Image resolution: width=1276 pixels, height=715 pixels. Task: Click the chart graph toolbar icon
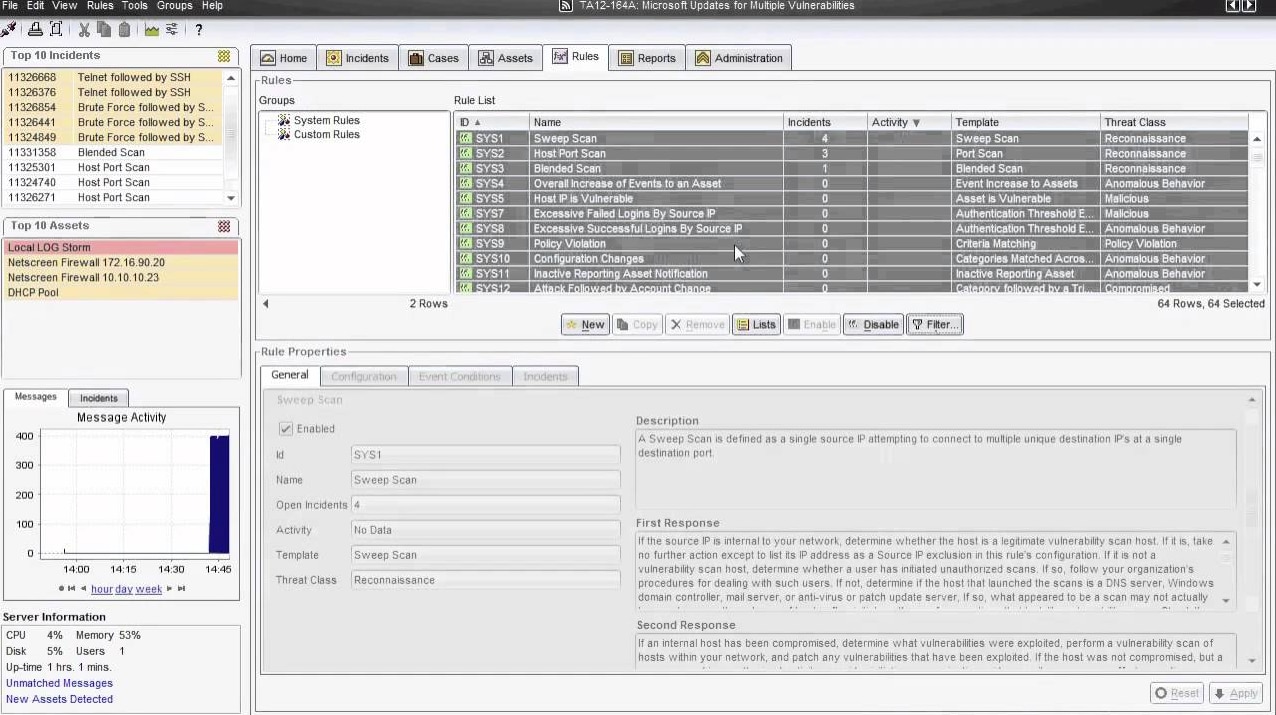pos(151,29)
